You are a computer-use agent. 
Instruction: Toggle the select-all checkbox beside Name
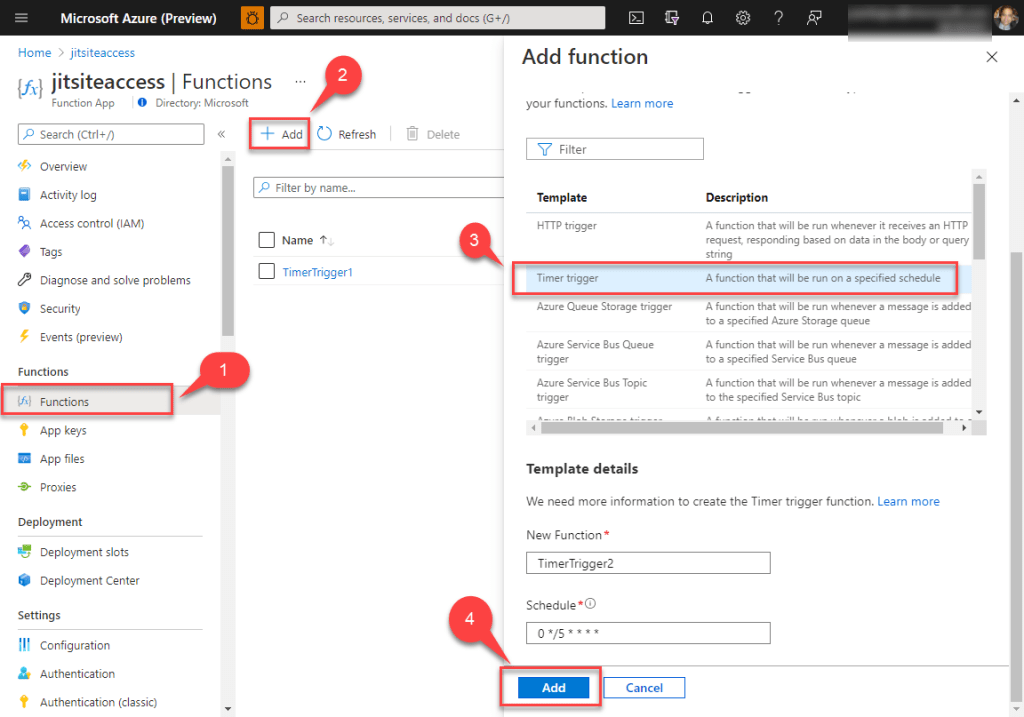(266, 240)
